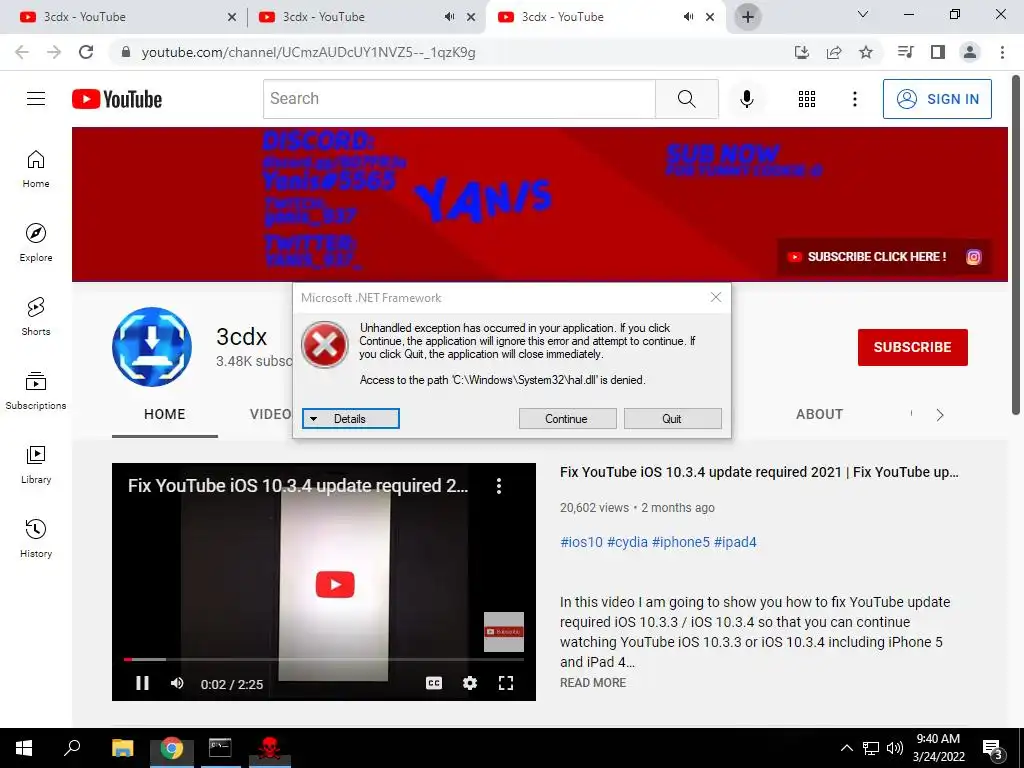This screenshot has height=768, width=1024.
Task: Open Home in the sidebar
Action: click(36, 168)
